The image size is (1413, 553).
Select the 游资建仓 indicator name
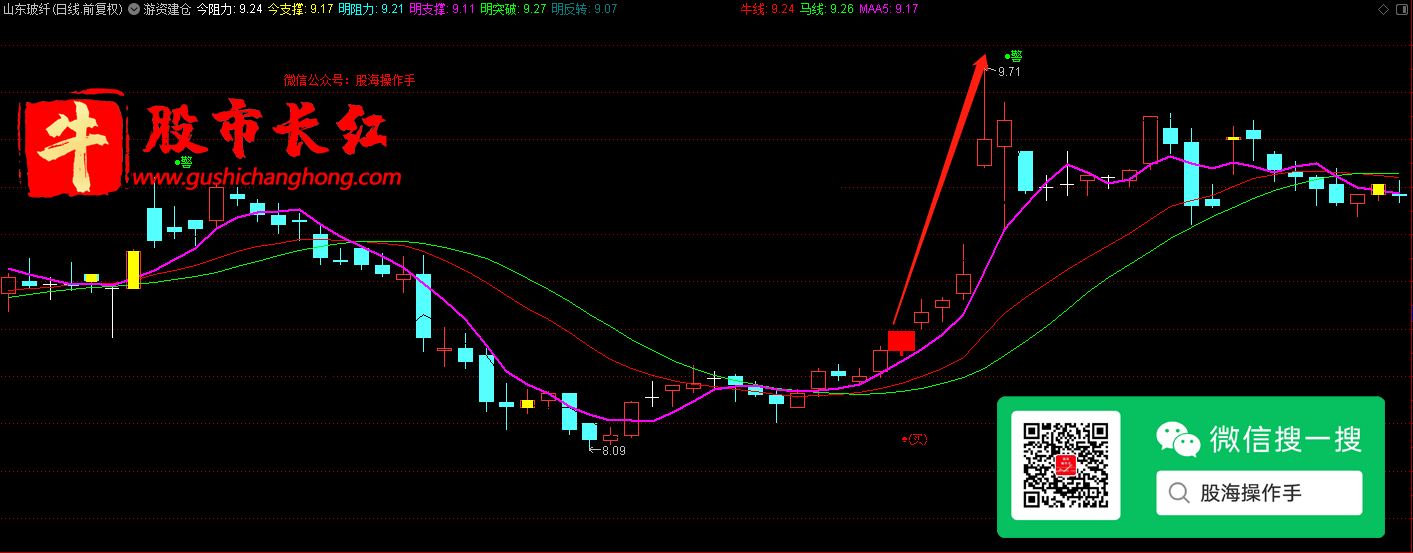(167, 9)
